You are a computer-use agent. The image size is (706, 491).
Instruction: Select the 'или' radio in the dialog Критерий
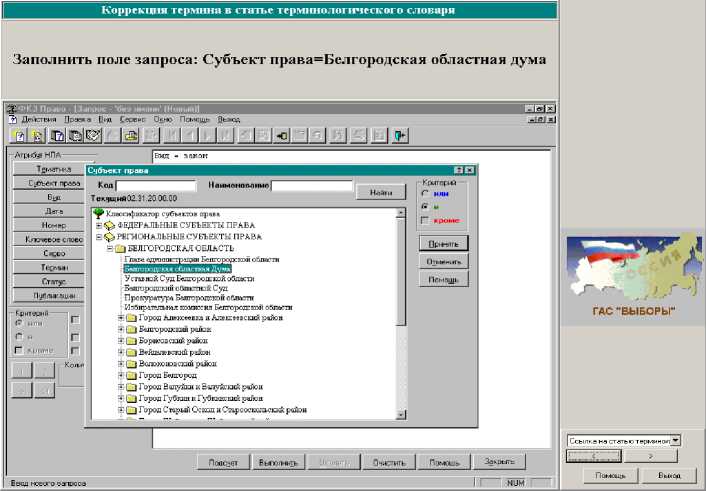point(425,194)
